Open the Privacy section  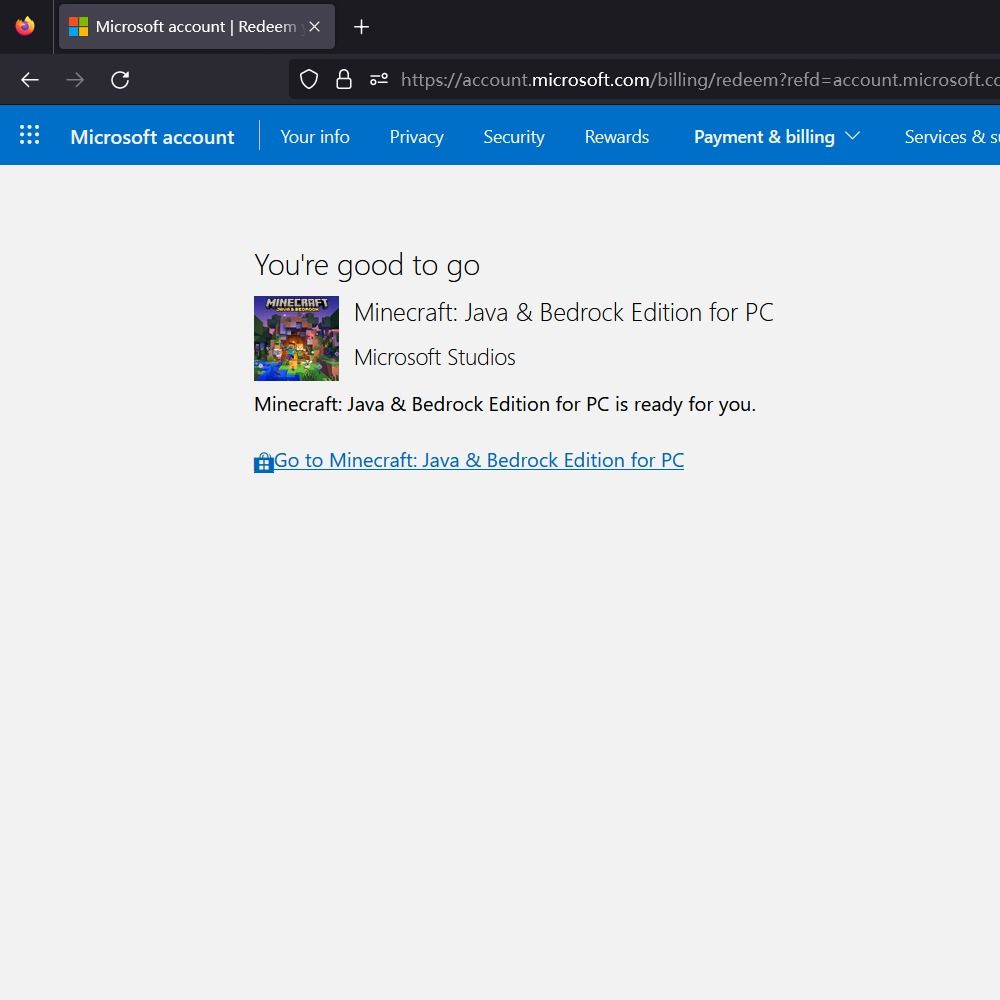tap(416, 137)
